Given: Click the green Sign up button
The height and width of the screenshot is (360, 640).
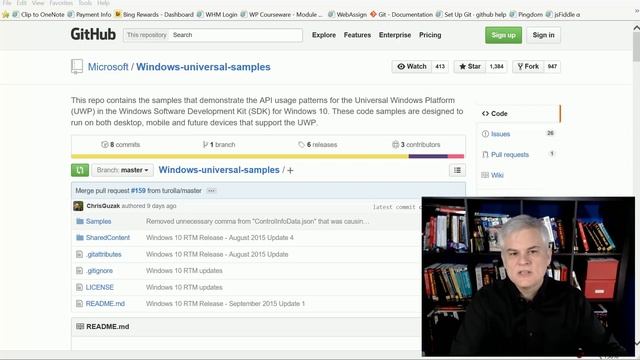Looking at the screenshot, I should [x=503, y=35].
